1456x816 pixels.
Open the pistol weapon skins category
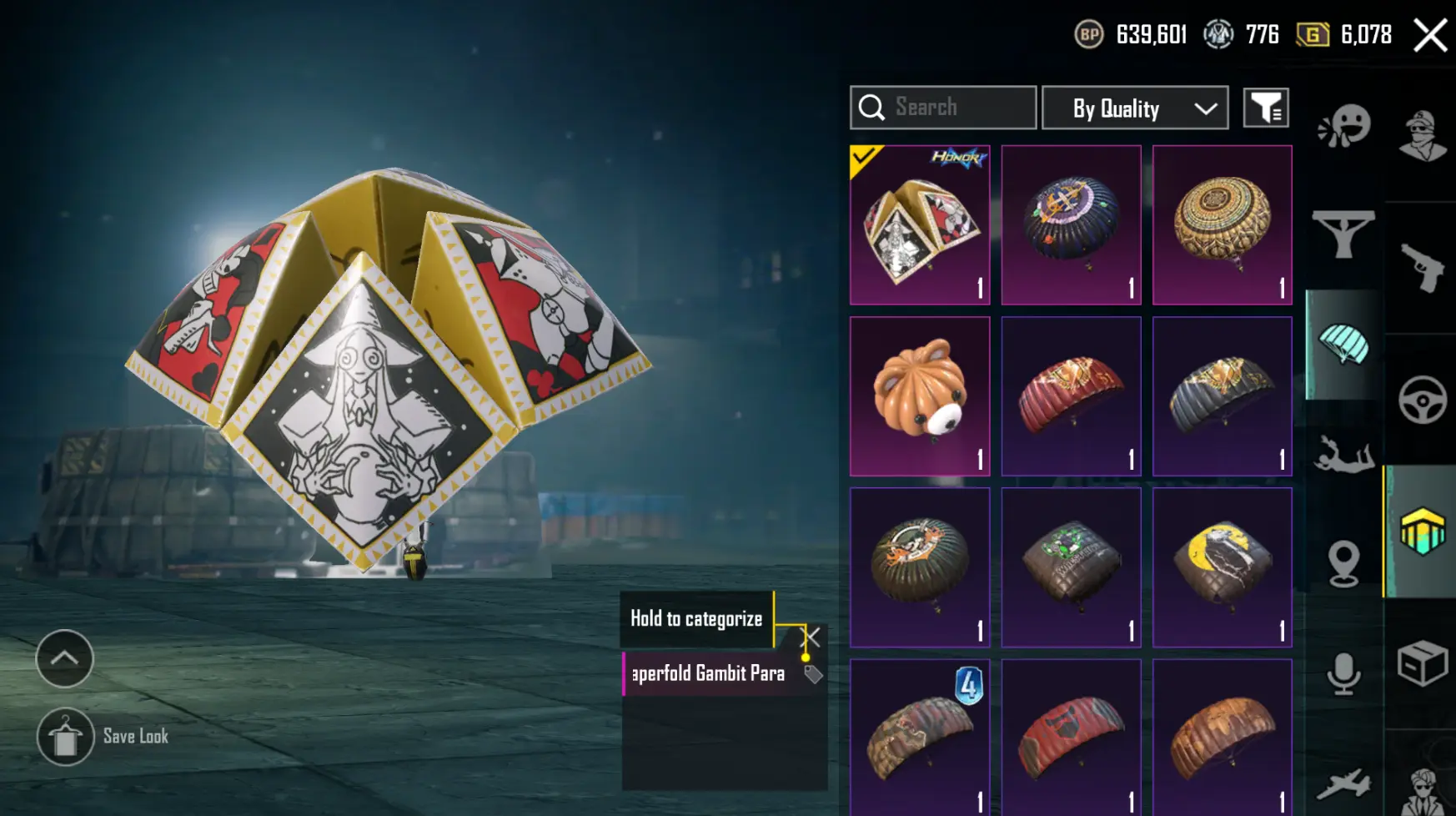[x=1422, y=268]
